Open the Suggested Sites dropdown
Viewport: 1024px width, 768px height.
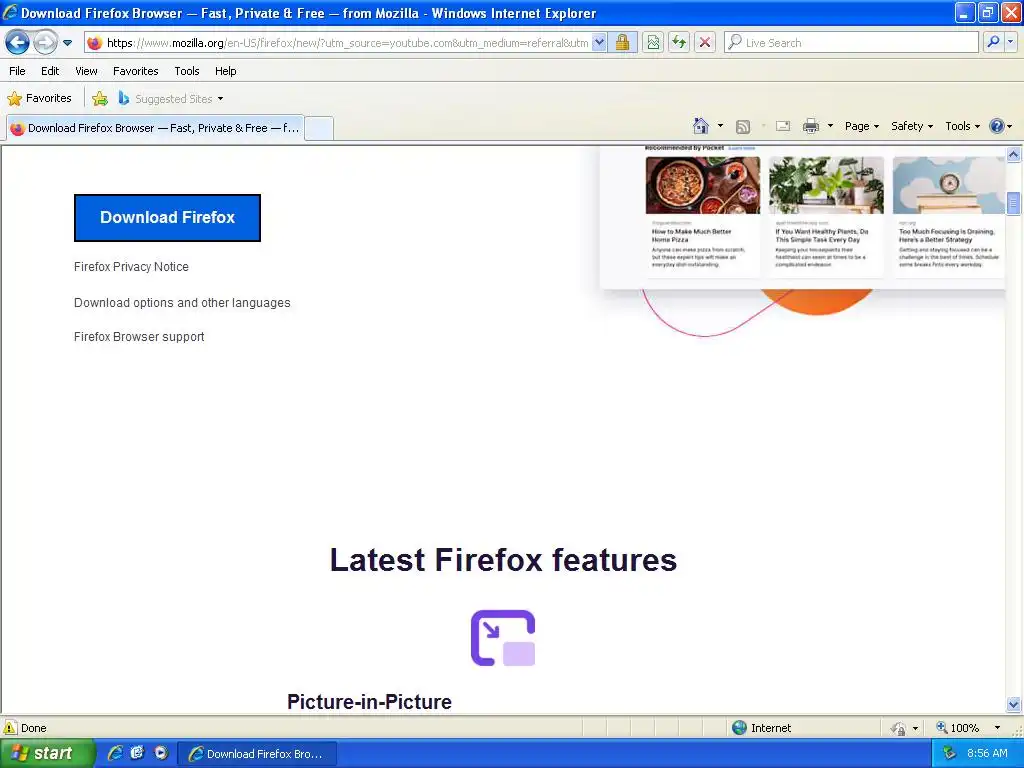point(171,99)
